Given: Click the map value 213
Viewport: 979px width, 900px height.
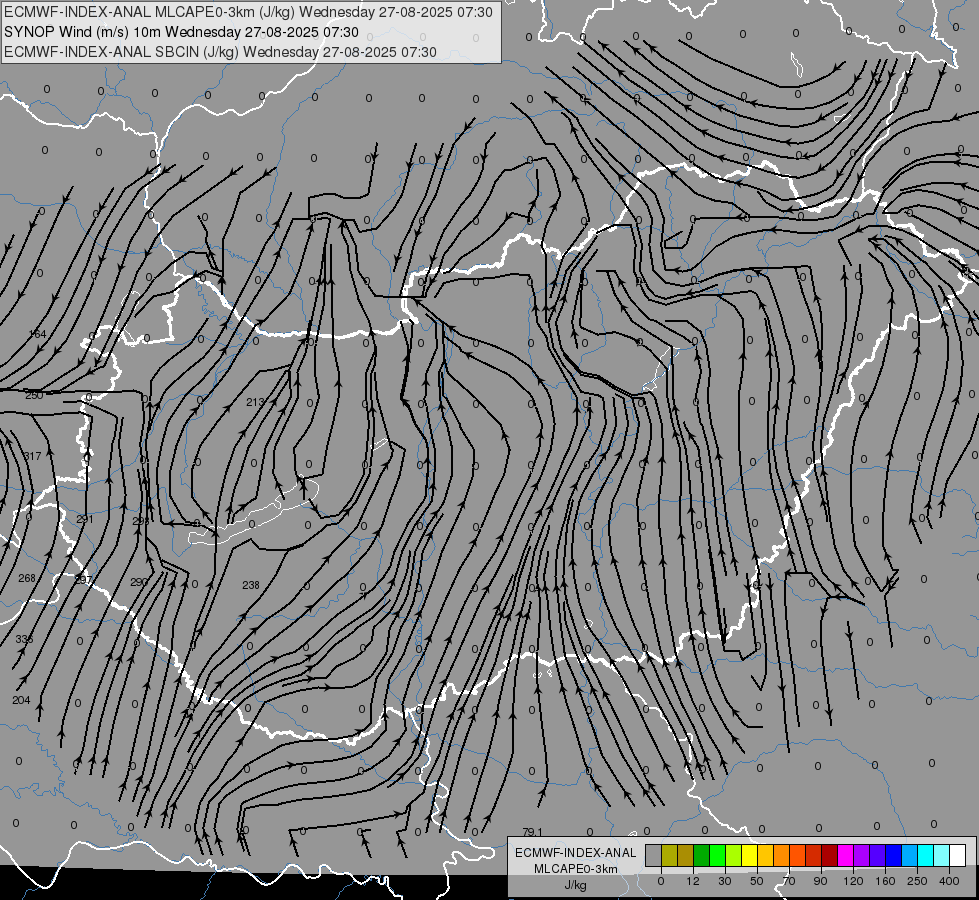Looking at the screenshot, I should pyautogui.click(x=255, y=402).
